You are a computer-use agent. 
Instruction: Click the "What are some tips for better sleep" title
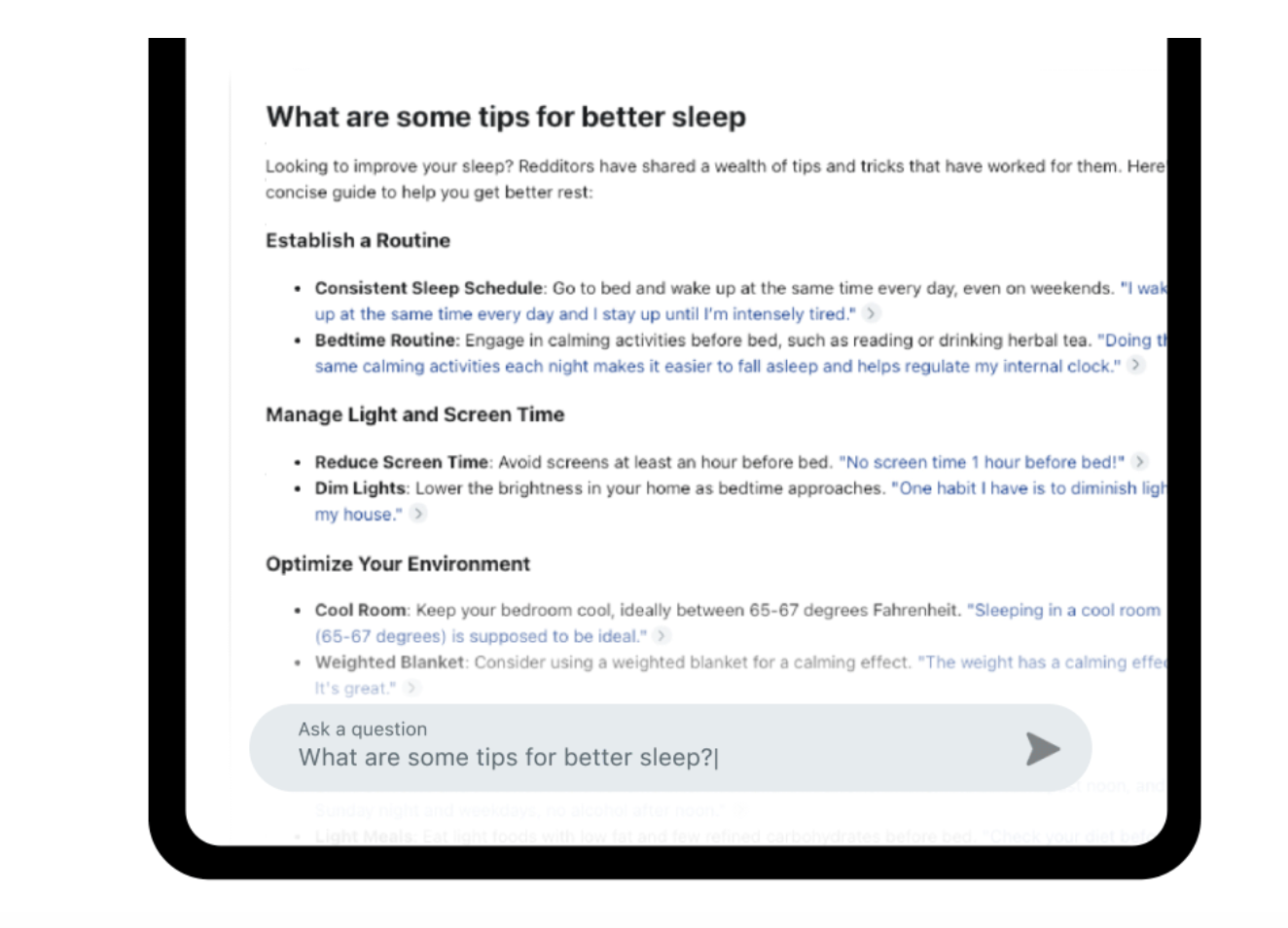[x=506, y=117]
